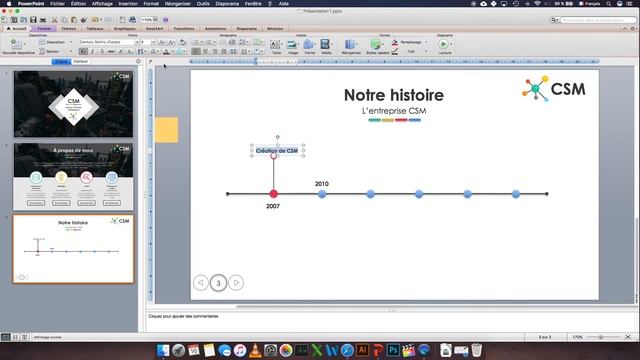Image resolution: width=640 pixels, height=360 pixels.
Task: Click the previous slide arrow button on slide
Action: (x=201, y=282)
